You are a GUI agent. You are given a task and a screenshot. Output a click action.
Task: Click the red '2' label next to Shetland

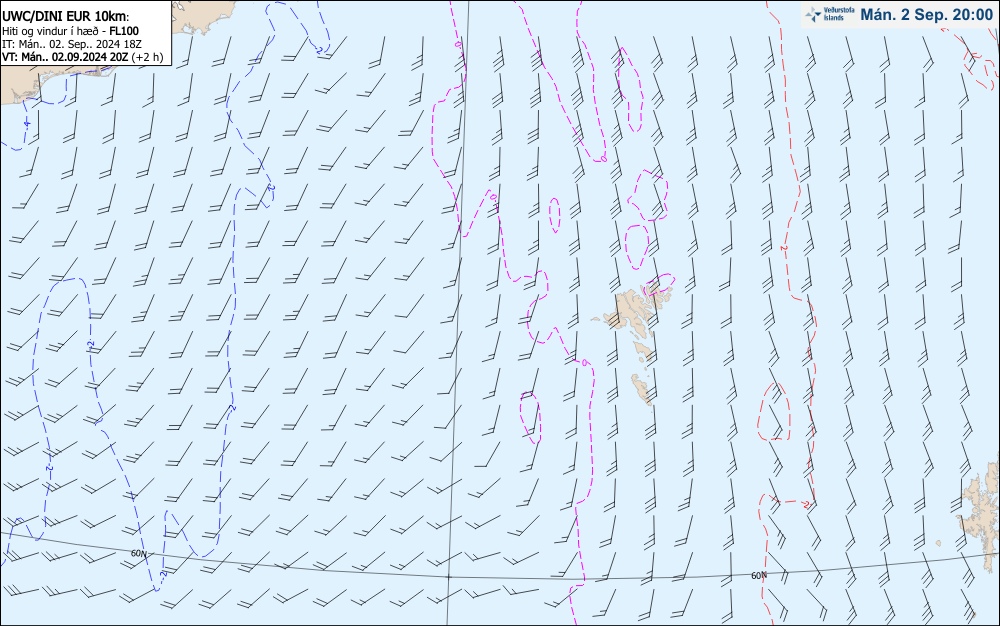806,504
